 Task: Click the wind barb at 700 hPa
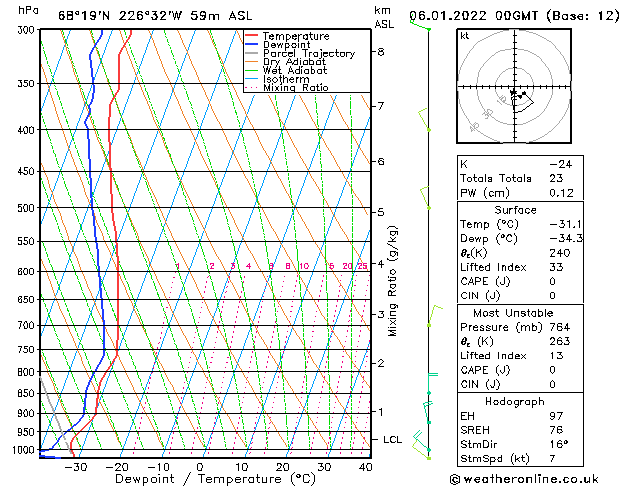pyautogui.click(x=434, y=316)
